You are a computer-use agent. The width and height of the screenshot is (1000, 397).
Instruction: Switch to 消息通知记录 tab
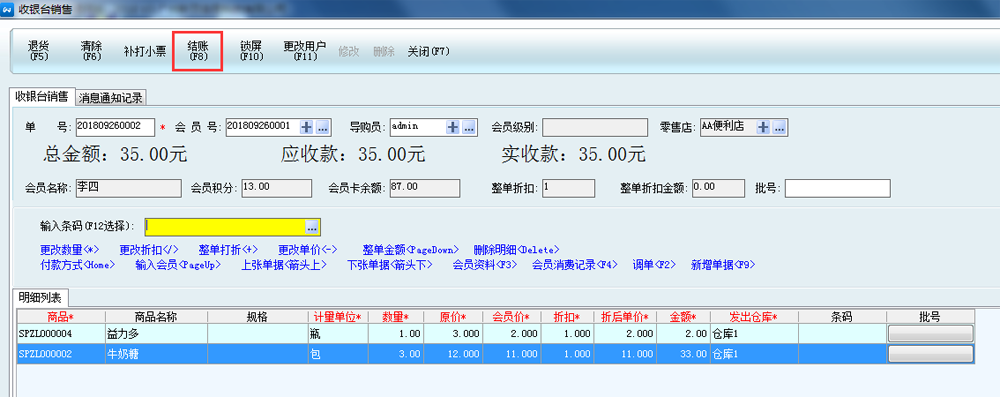(x=111, y=98)
